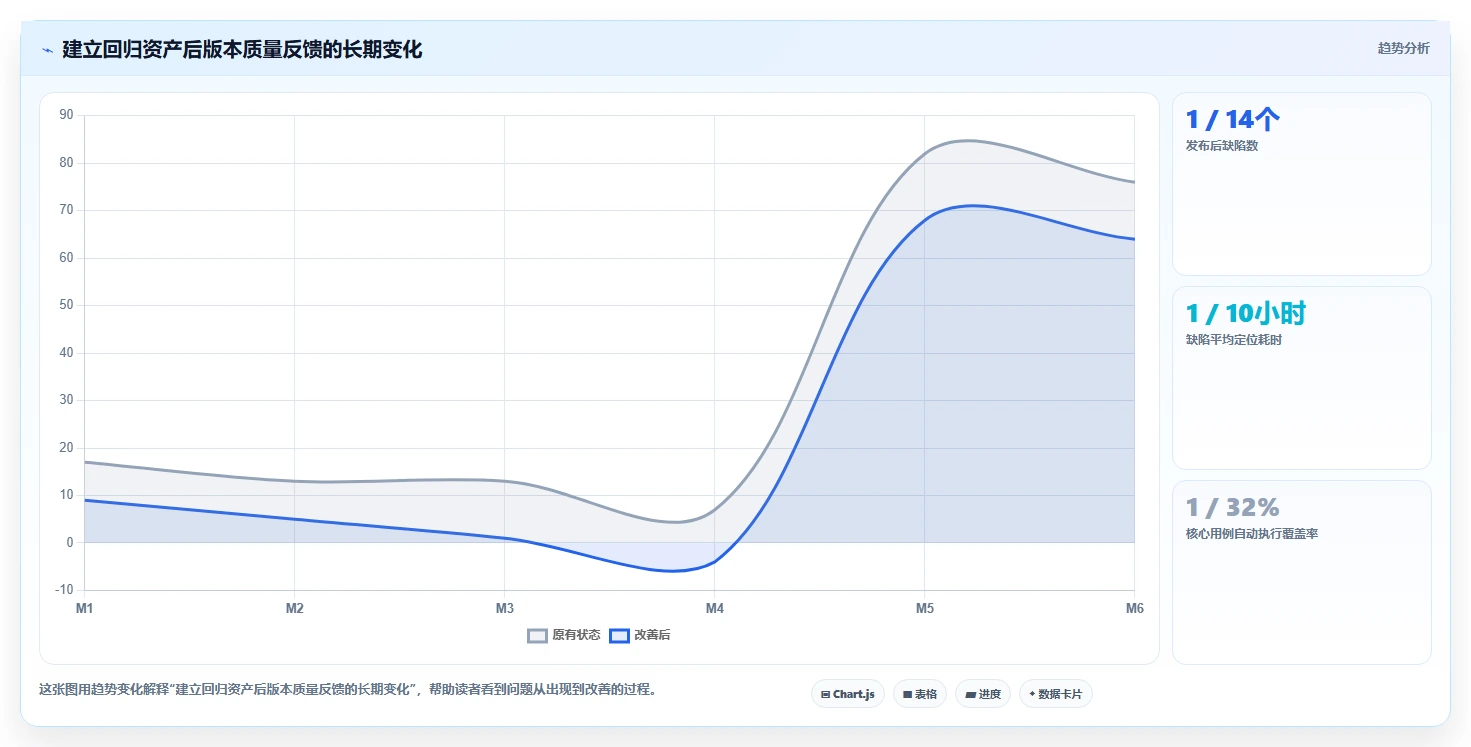
Task: Click the chart description text below the chart
Action: (x=347, y=690)
